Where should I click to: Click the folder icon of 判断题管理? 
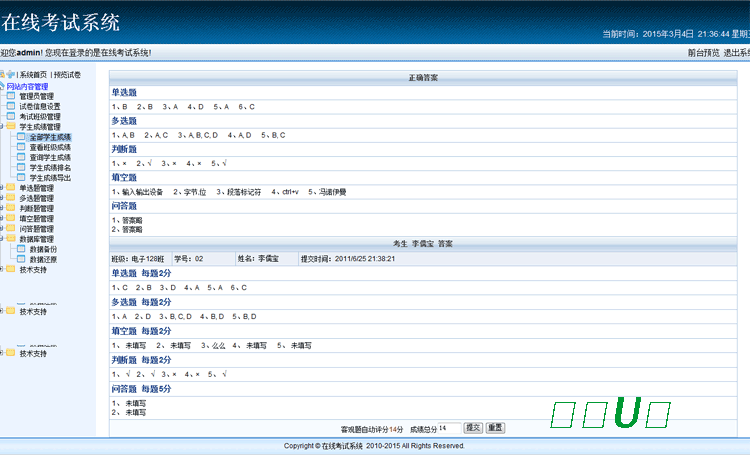coord(11,208)
